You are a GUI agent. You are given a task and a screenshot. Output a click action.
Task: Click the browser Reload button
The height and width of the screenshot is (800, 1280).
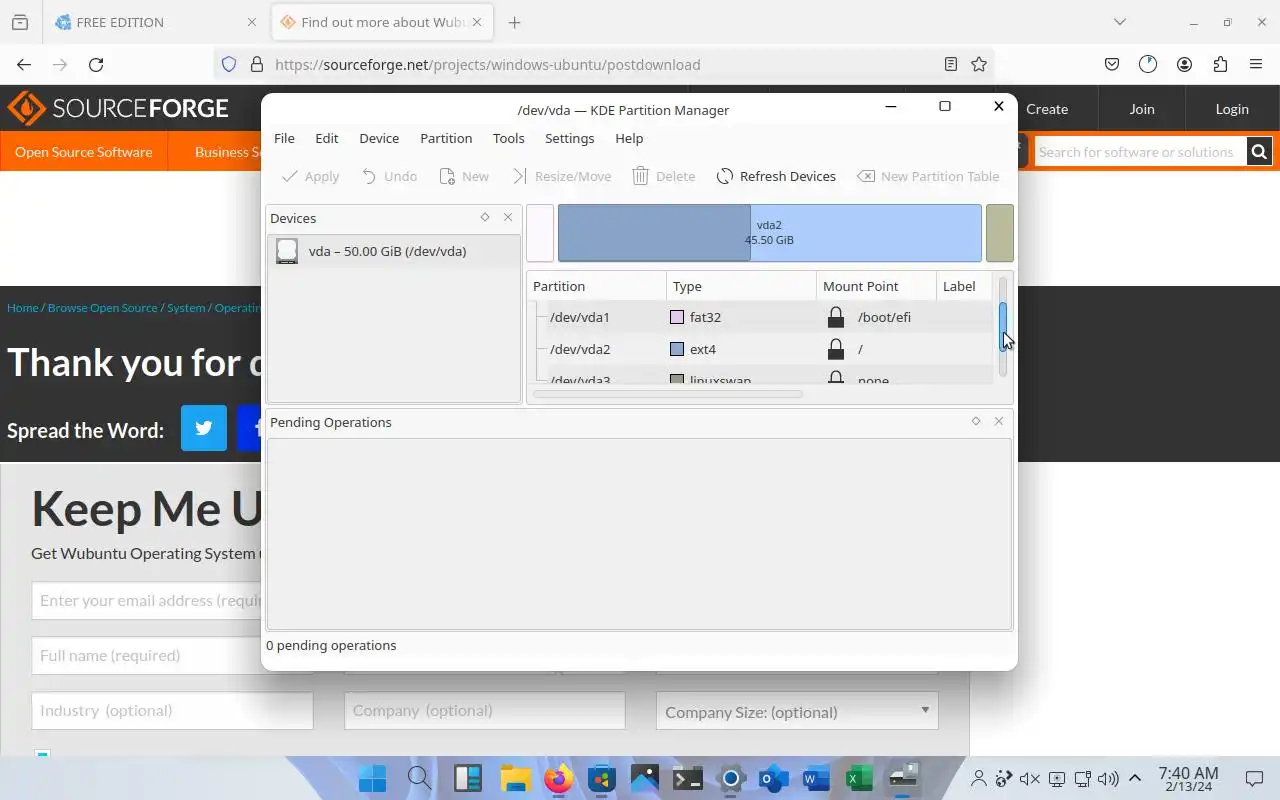point(96,64)
